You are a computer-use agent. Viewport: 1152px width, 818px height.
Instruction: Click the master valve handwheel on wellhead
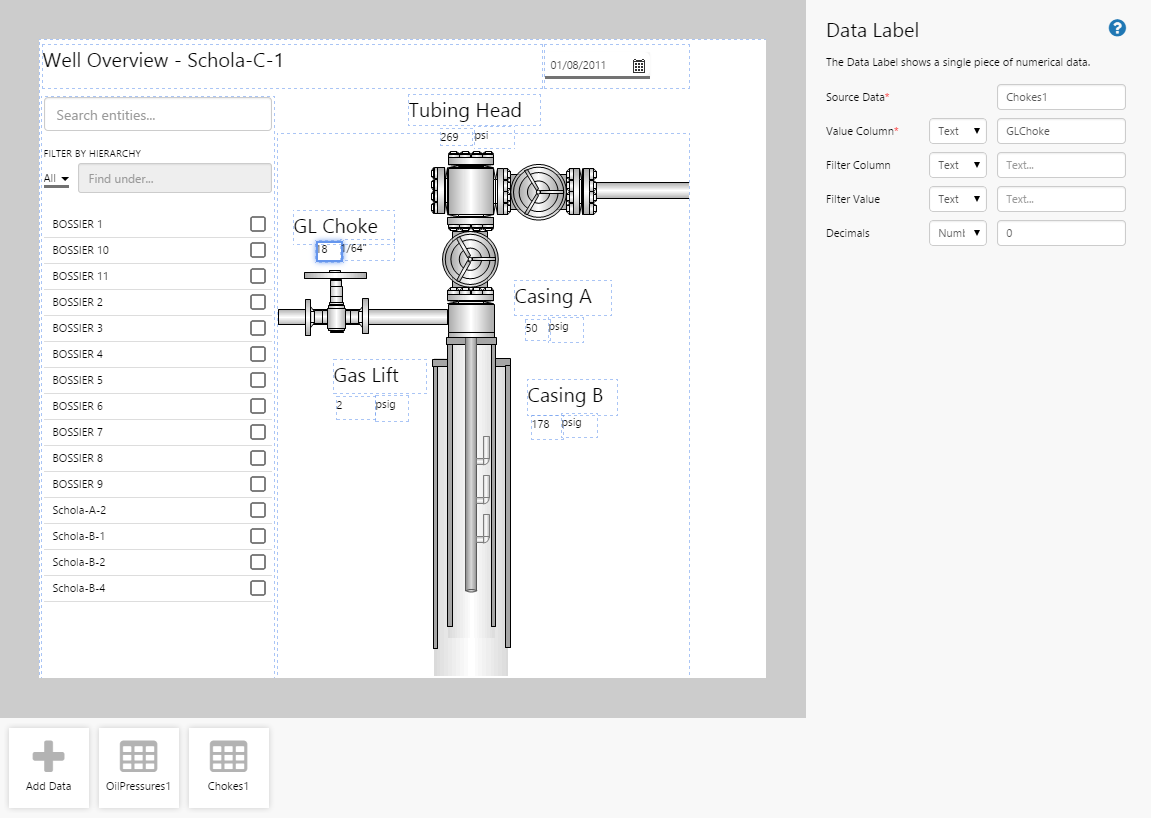470,259
